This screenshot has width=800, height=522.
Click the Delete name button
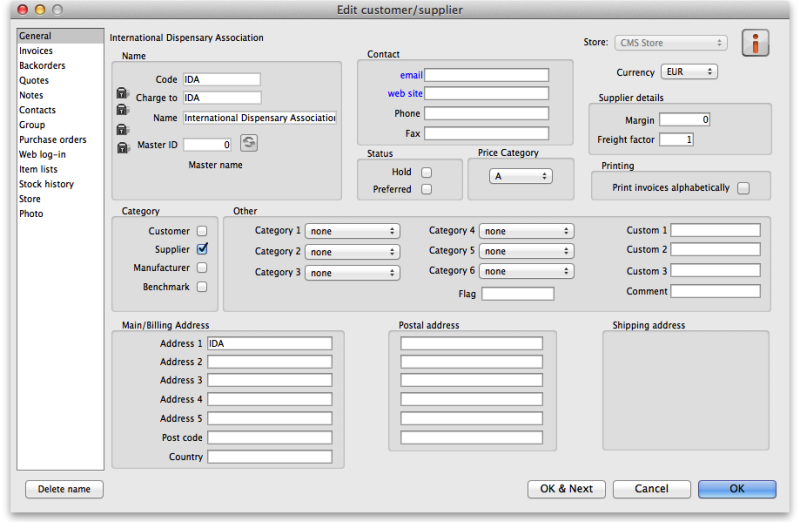[64, 489]
